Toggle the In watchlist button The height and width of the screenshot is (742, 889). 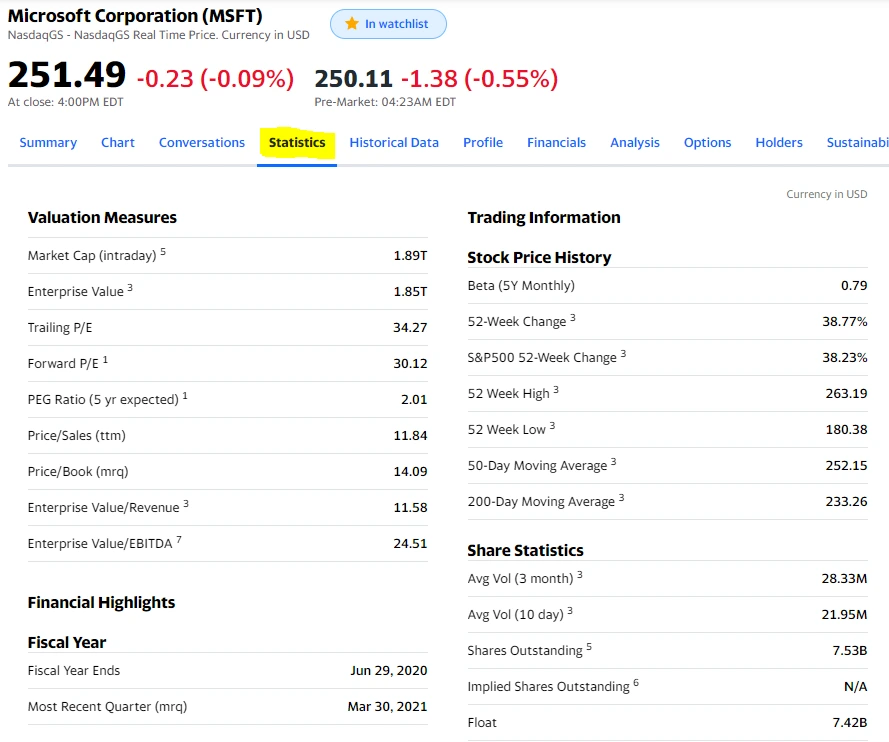(388, 24)
